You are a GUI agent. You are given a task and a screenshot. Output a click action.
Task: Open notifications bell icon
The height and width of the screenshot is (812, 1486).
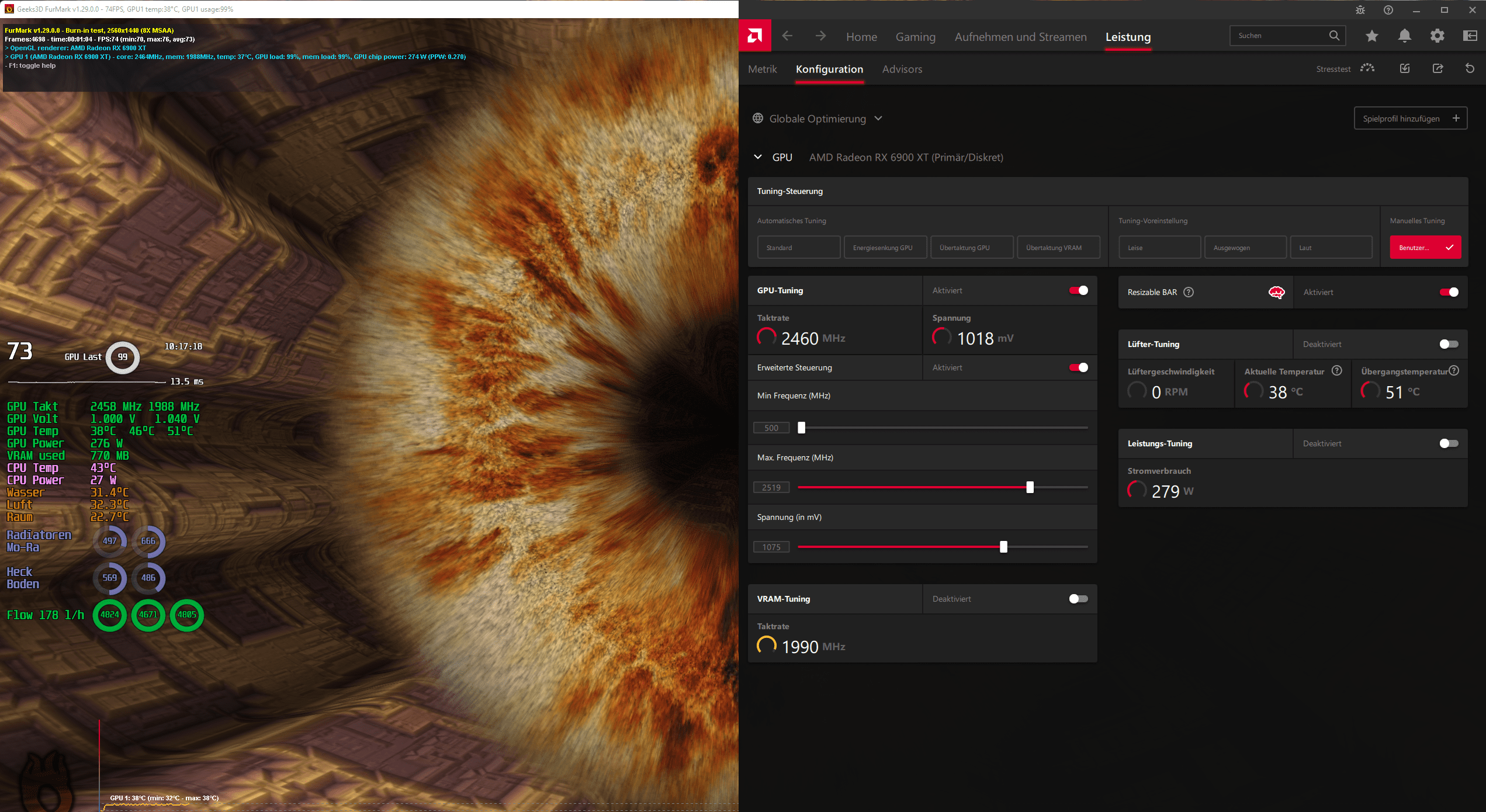tap(1405, 36)
